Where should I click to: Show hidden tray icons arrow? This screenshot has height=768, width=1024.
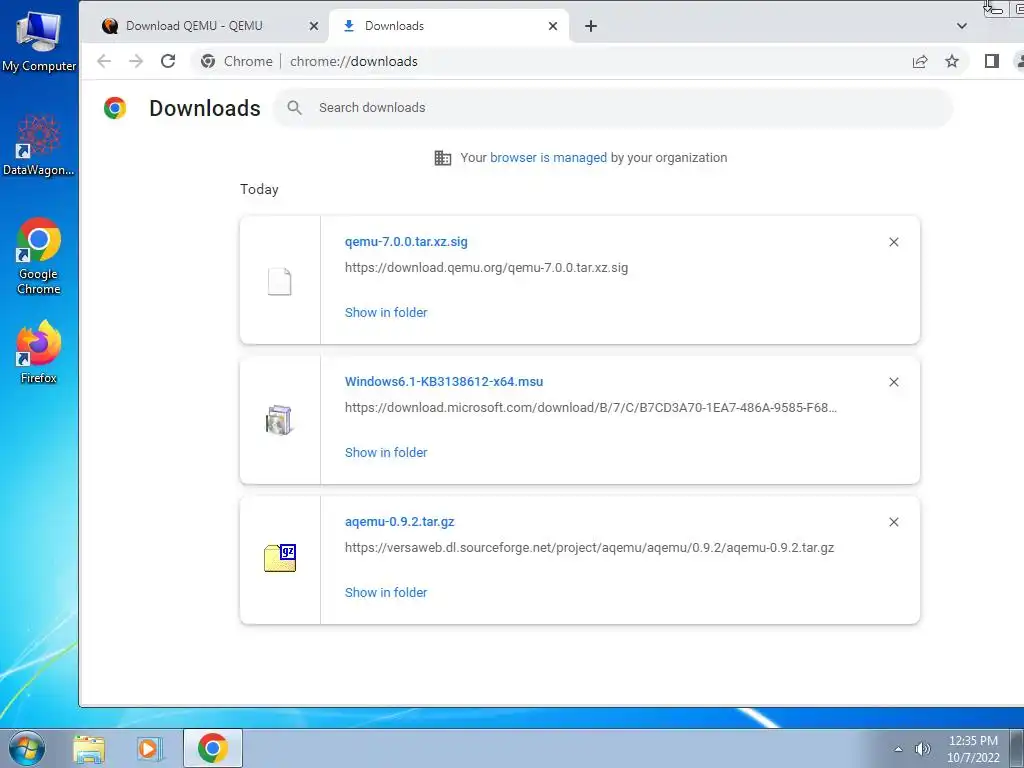pyautogui.click(x=898, y=749)
